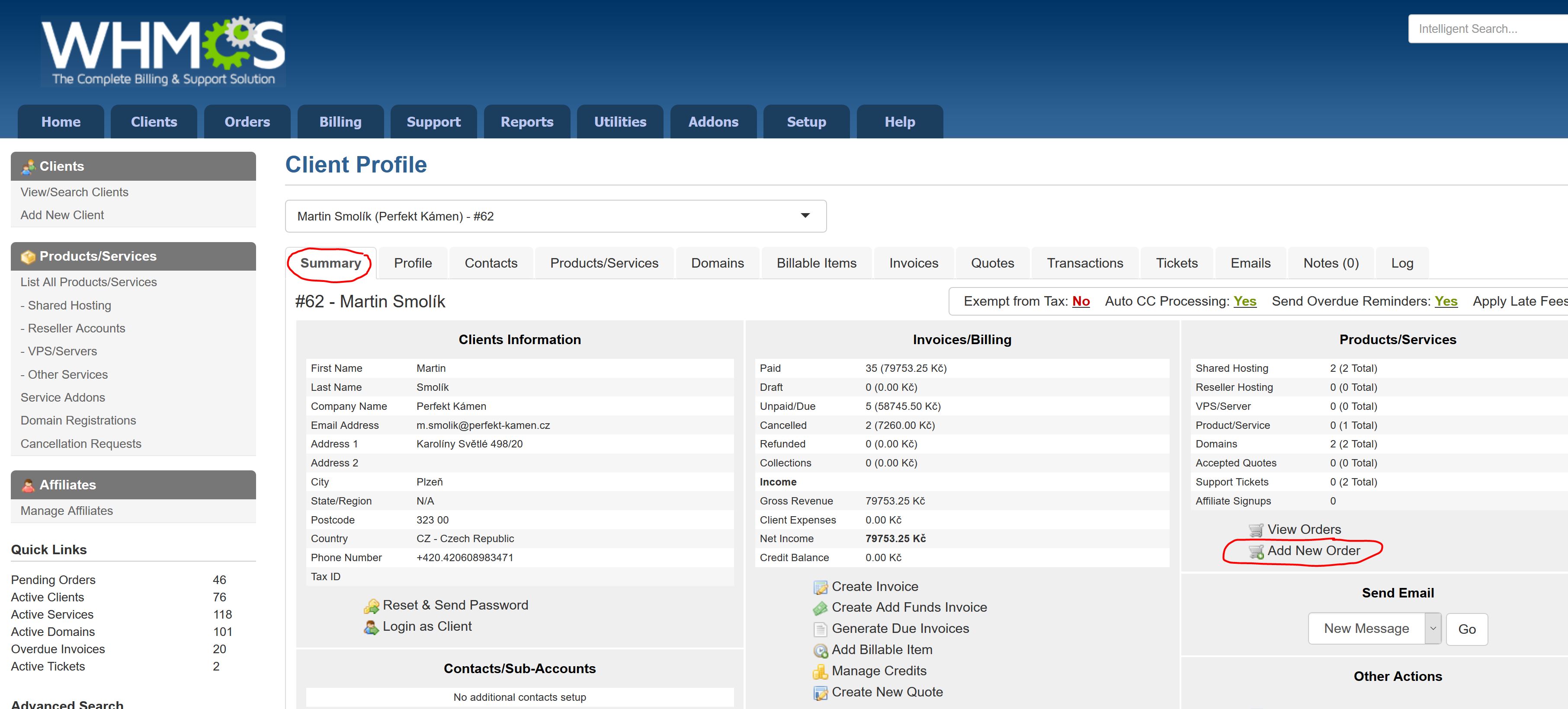Toggle Auto CC Processing setting
This screenshot has width=1568, height=709.
click(1244, 301)
